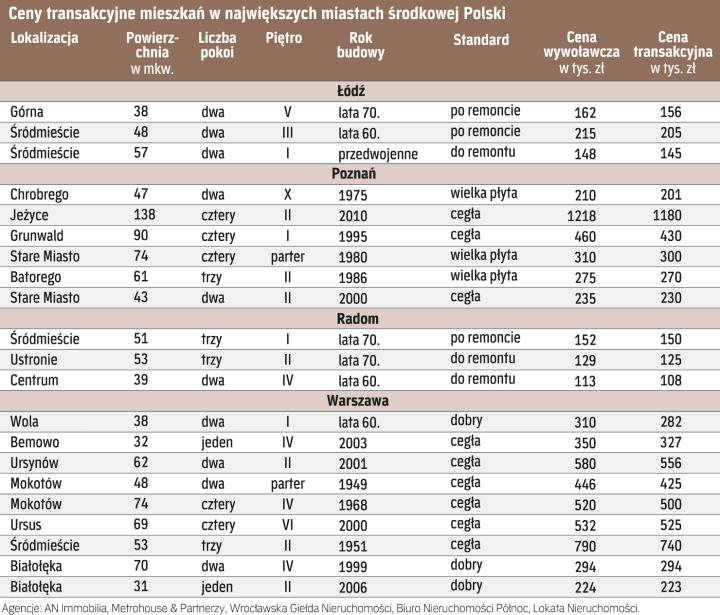Select the Piętro column header
Screen dimensions: 720x615
click(284, 38)
